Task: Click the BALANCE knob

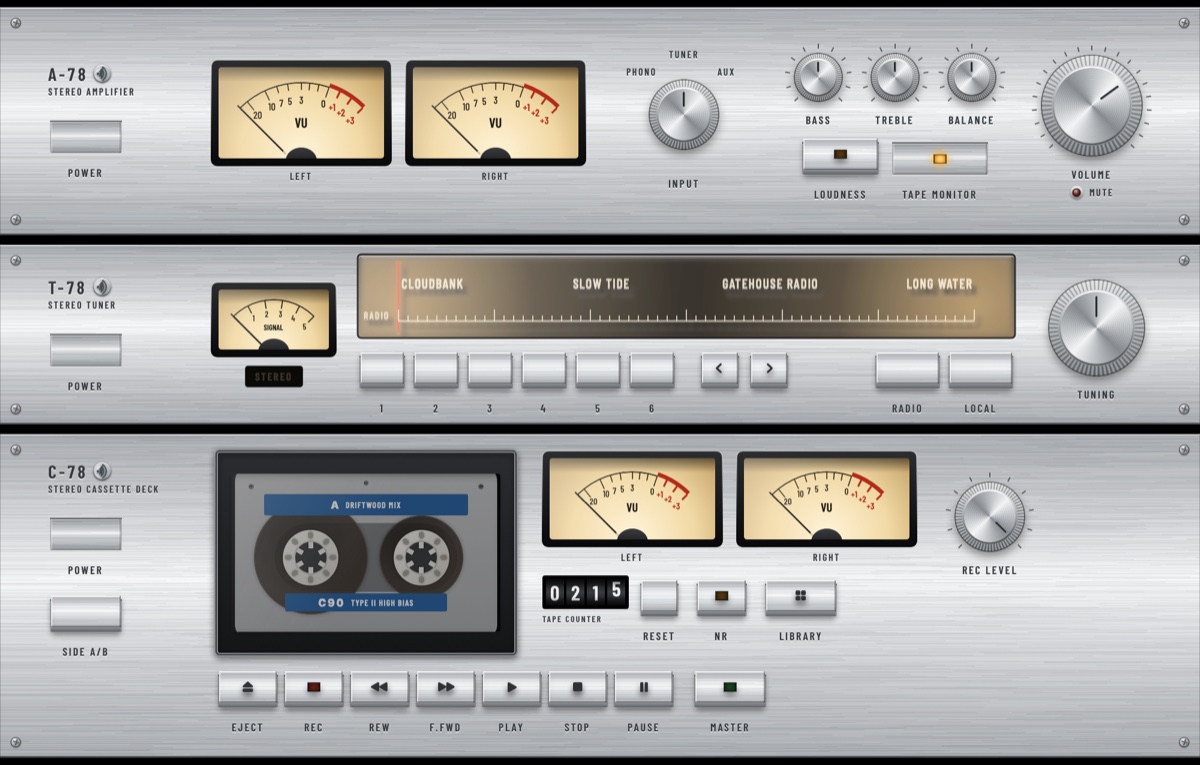Action: pos(971,77)
